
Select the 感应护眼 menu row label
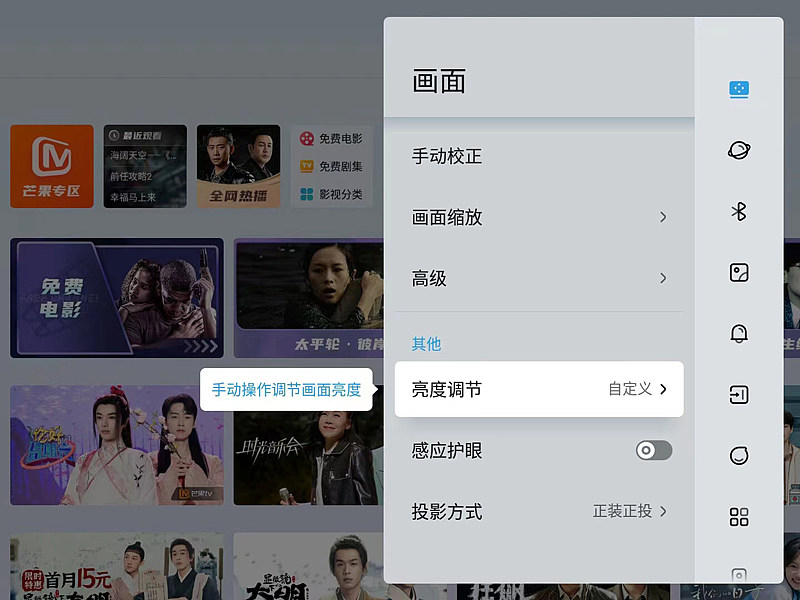pyautogui.click(x=447, y=451)
